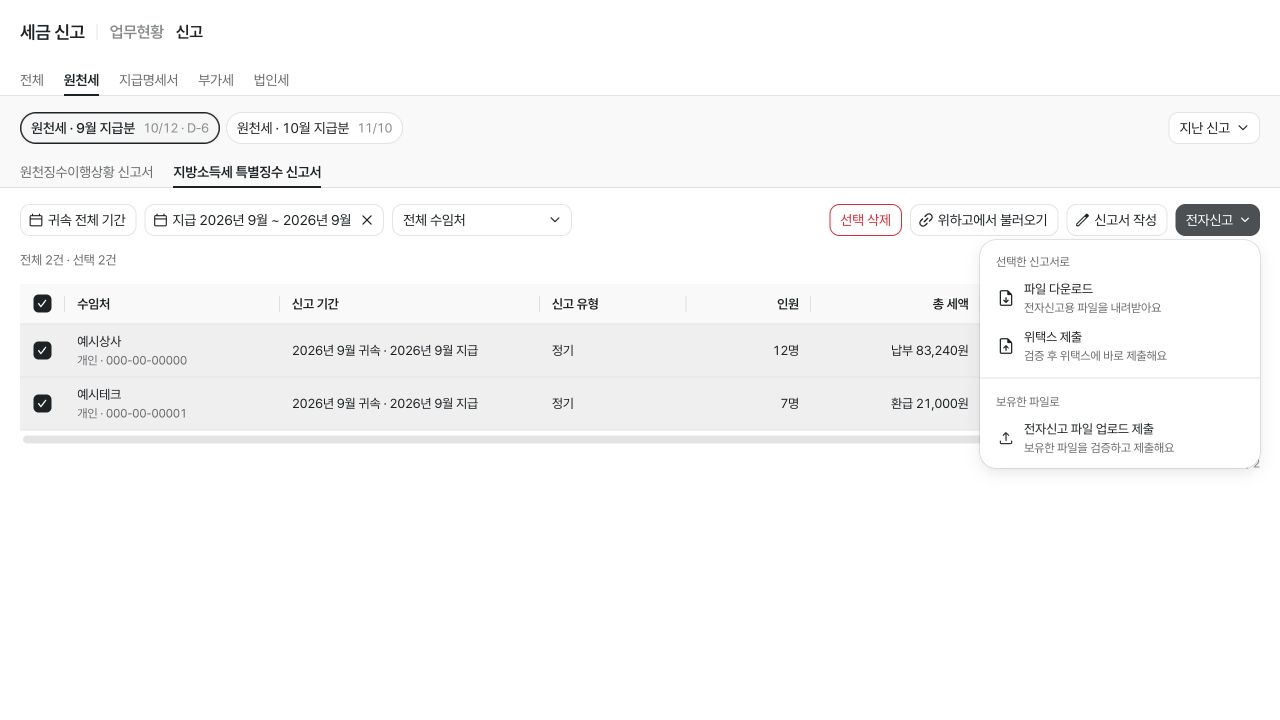Open the 지급명세서 tab
1280x720 pixels.
pyautogui.click(x=148, y=80)
